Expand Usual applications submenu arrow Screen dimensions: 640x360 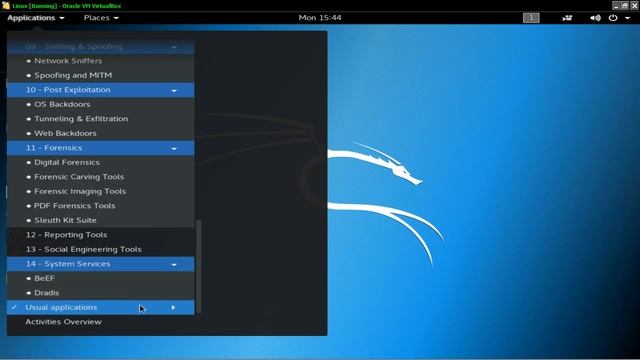click(173, 307)
